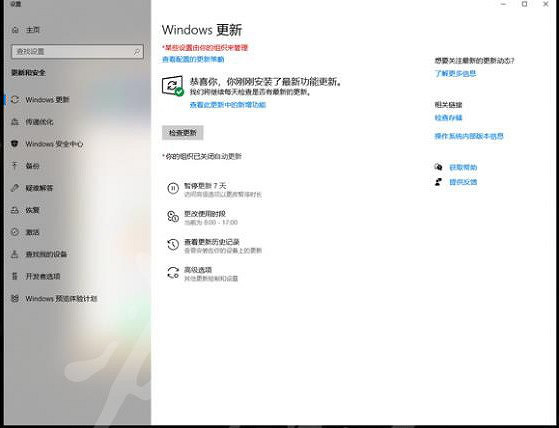The height and width of the screenshot is (428, 559).
Task: Click the search magnifier icon in 查找设置
Action: (x=137, y=52)
